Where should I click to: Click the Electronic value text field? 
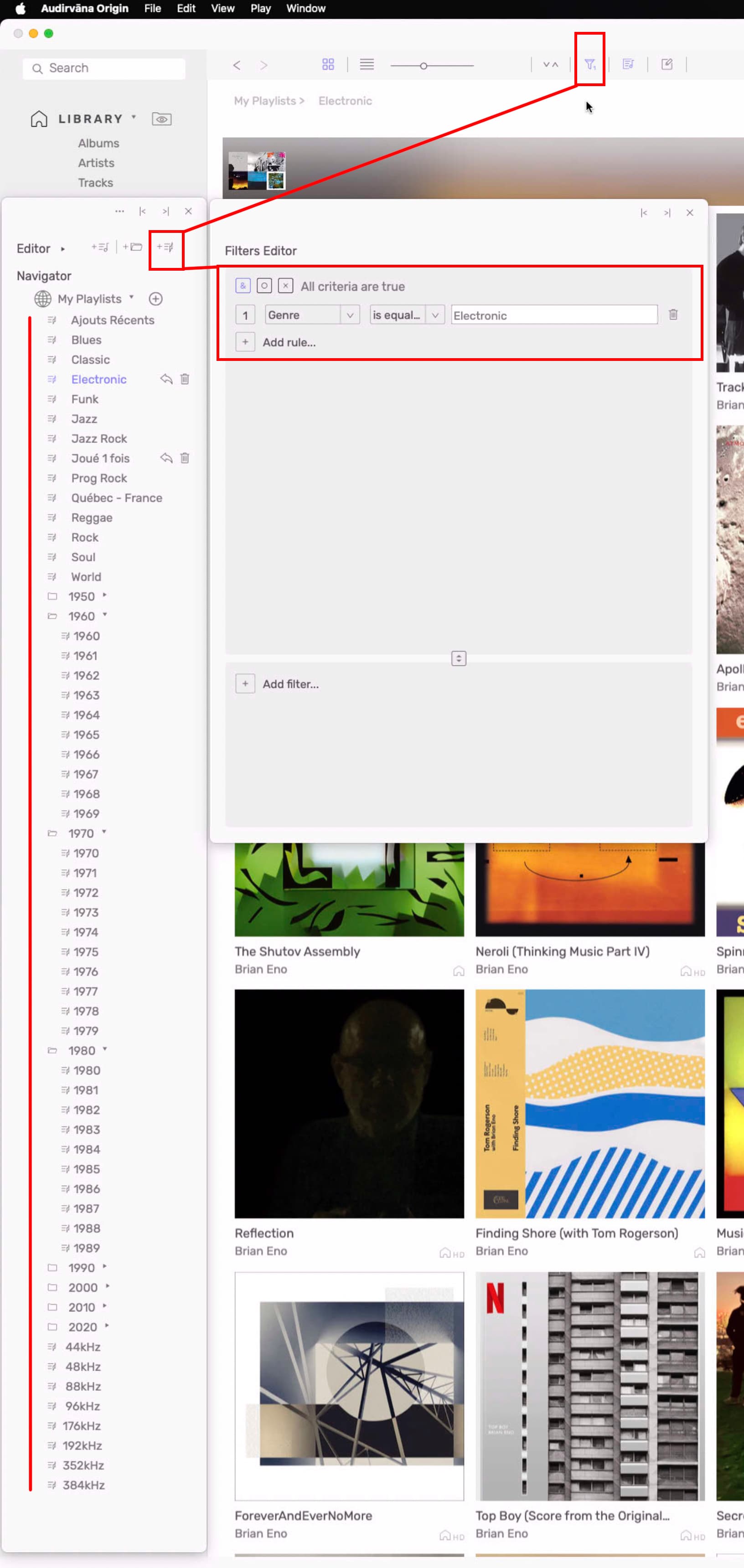pyautogui.click(x=554, y=315)
